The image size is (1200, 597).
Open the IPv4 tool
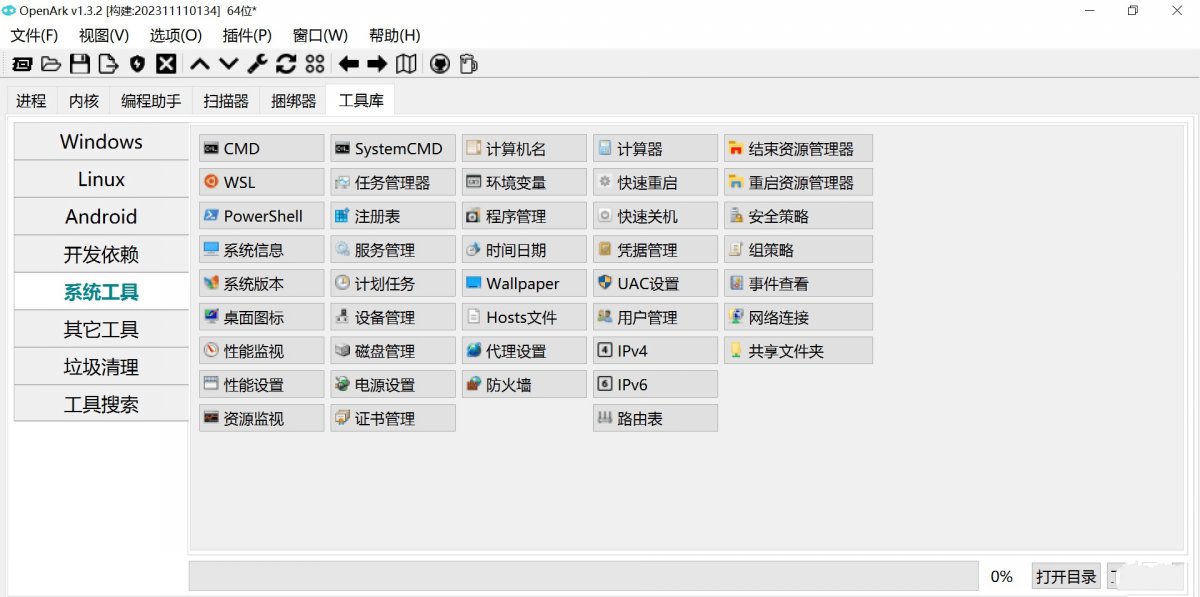(x=655, y=350)
